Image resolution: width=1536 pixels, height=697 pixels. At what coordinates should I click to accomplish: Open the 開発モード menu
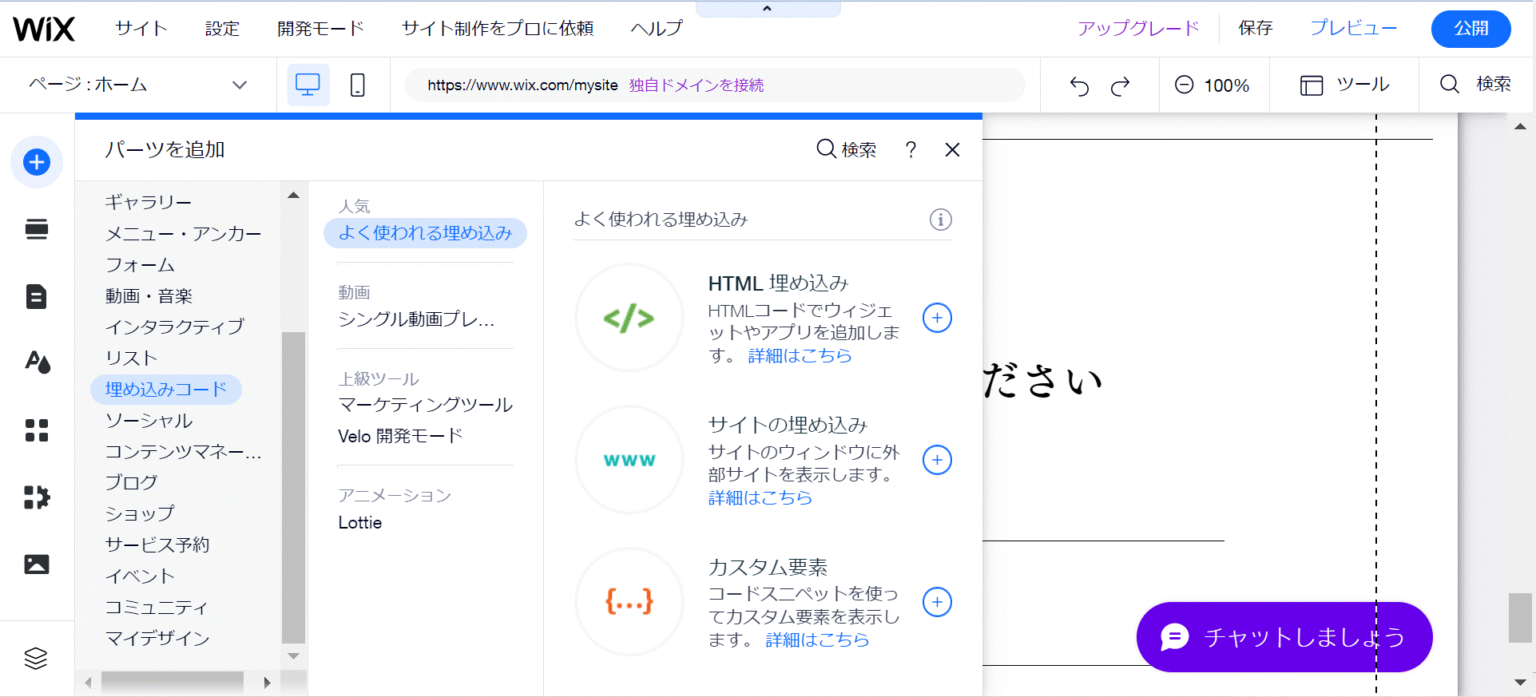(x=320, y=28)
